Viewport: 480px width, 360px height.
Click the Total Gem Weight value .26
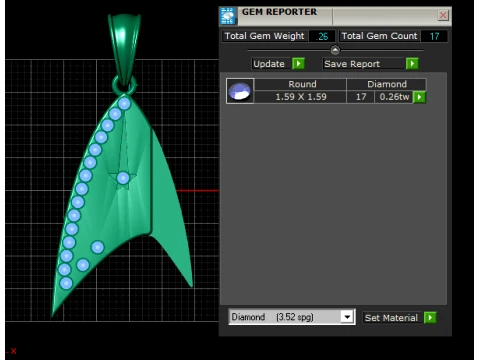(322, 36)
